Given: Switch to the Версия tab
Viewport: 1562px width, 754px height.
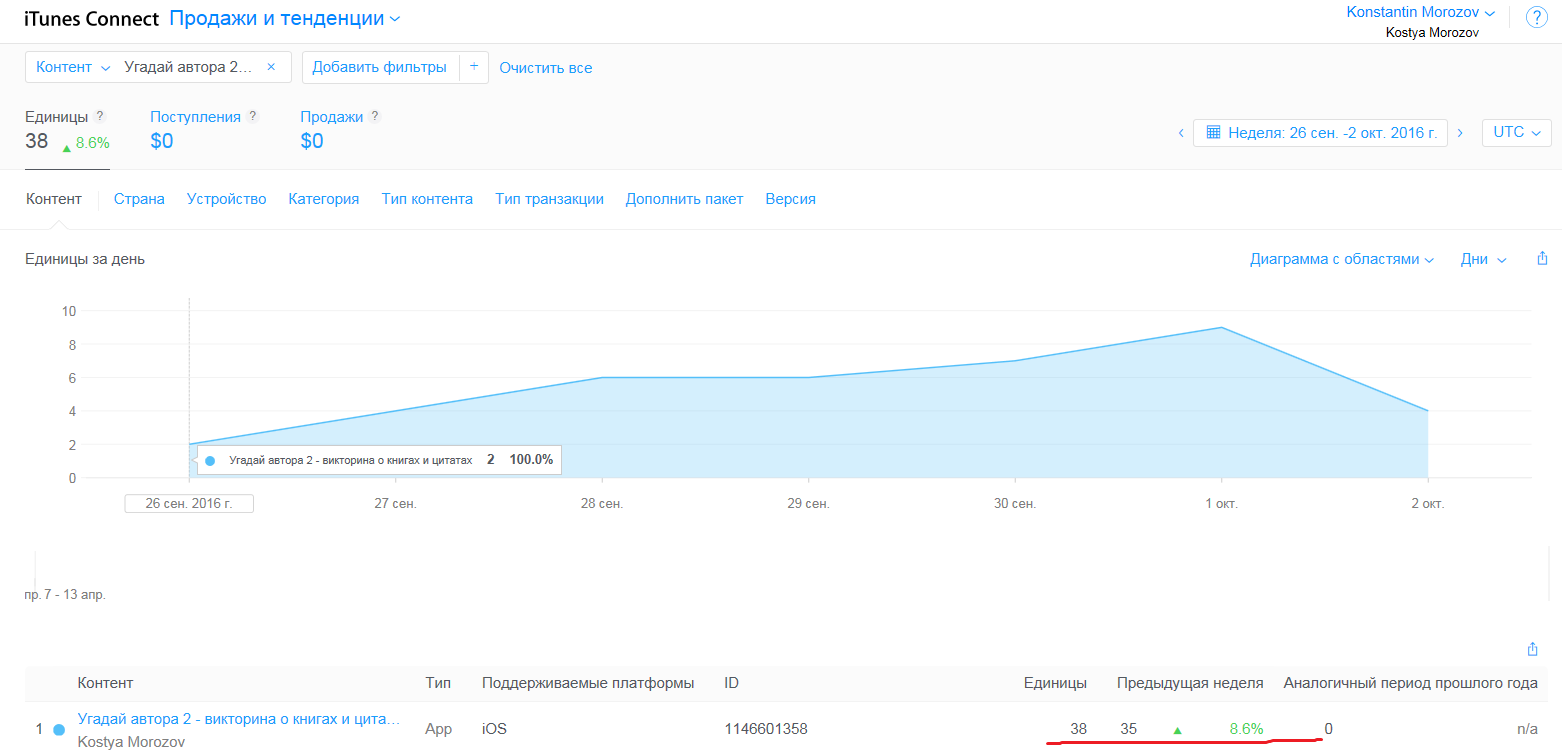Looking at the screenshot, I should pos(790,199).
